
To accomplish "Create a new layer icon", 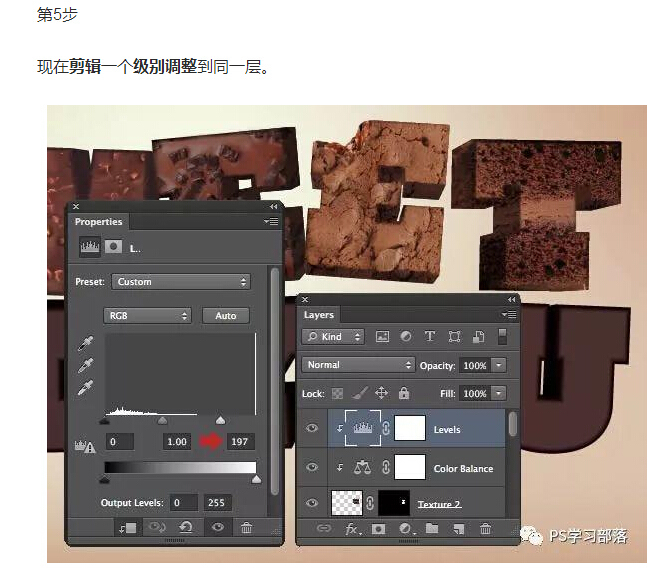I will [x=459, y=529].
